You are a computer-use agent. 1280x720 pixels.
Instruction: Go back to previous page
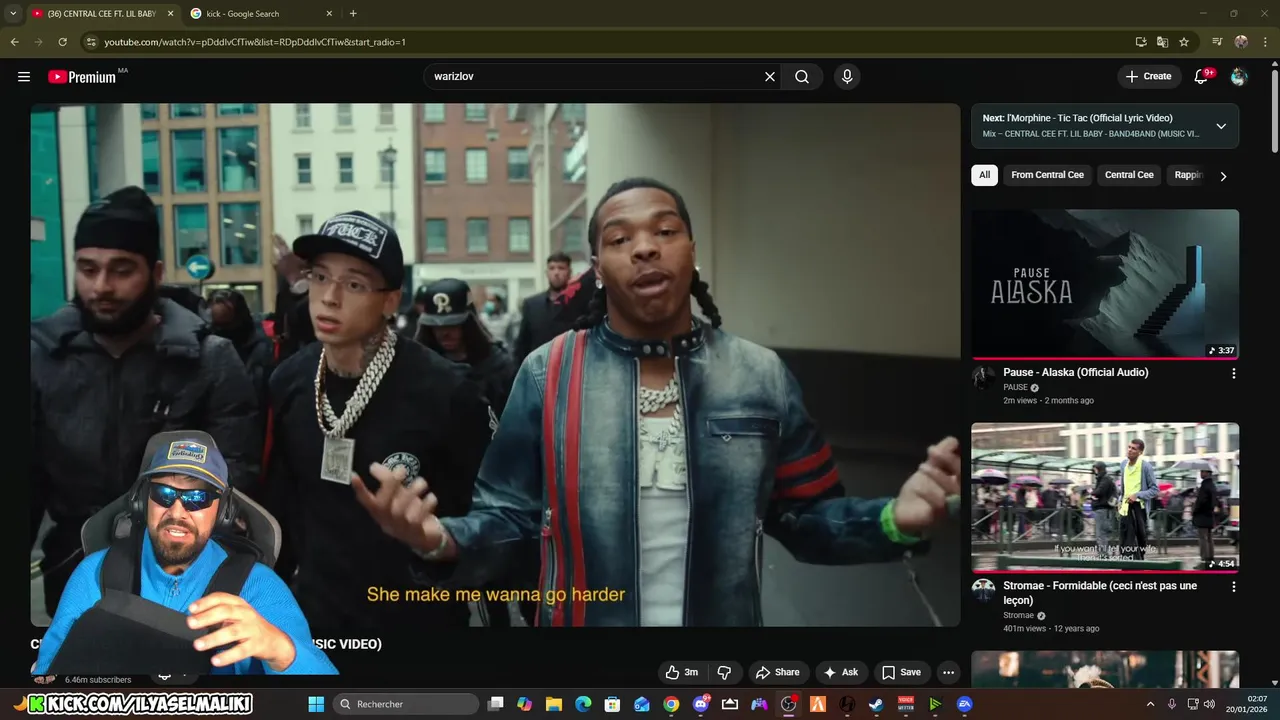pyautogui.click(x=15, y=42)
